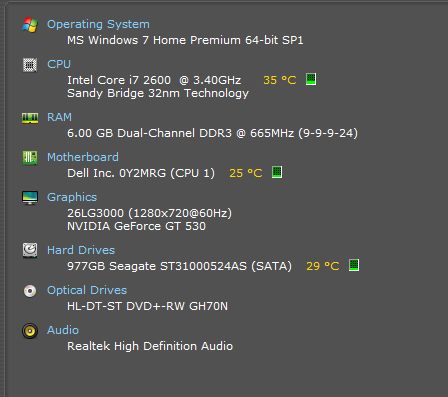Open the Hard Drives section heading
The height and width of the screenshot is (397, 448).
pos(81,250)
